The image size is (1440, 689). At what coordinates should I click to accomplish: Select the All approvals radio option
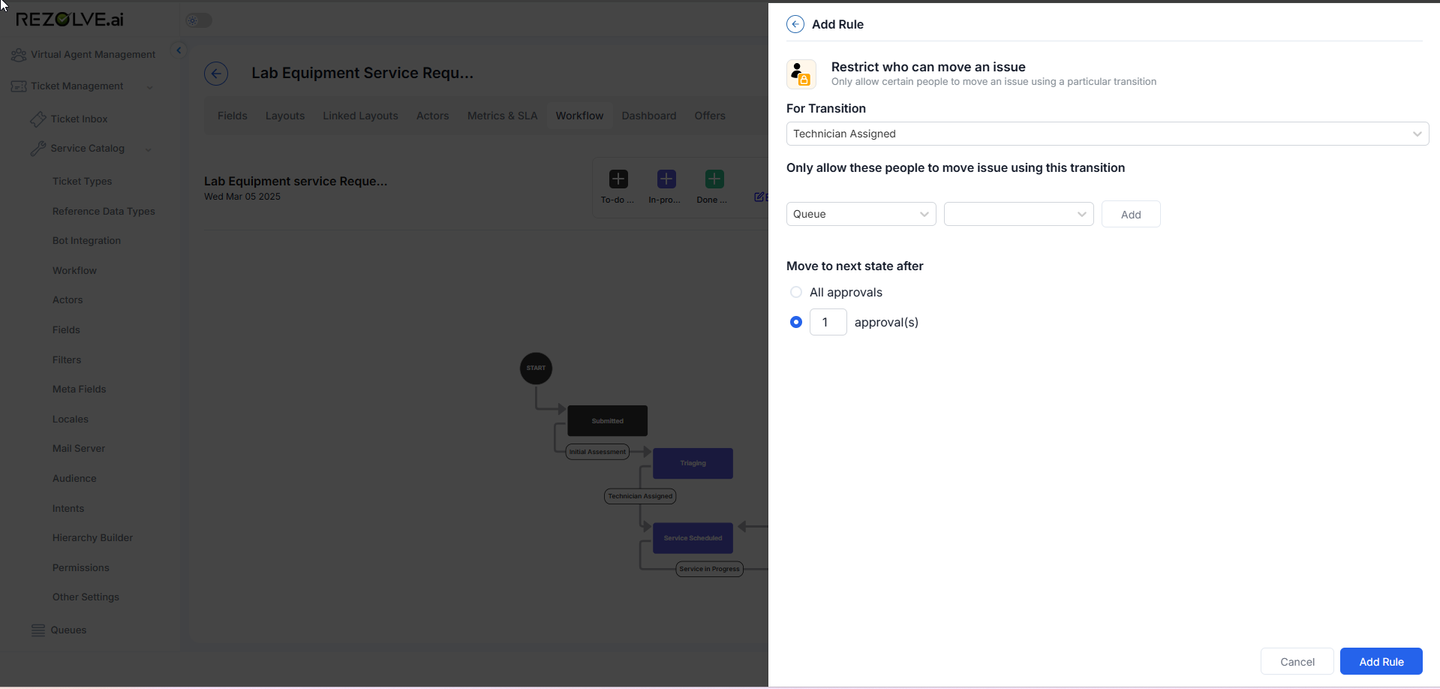(x=796, y=292)
